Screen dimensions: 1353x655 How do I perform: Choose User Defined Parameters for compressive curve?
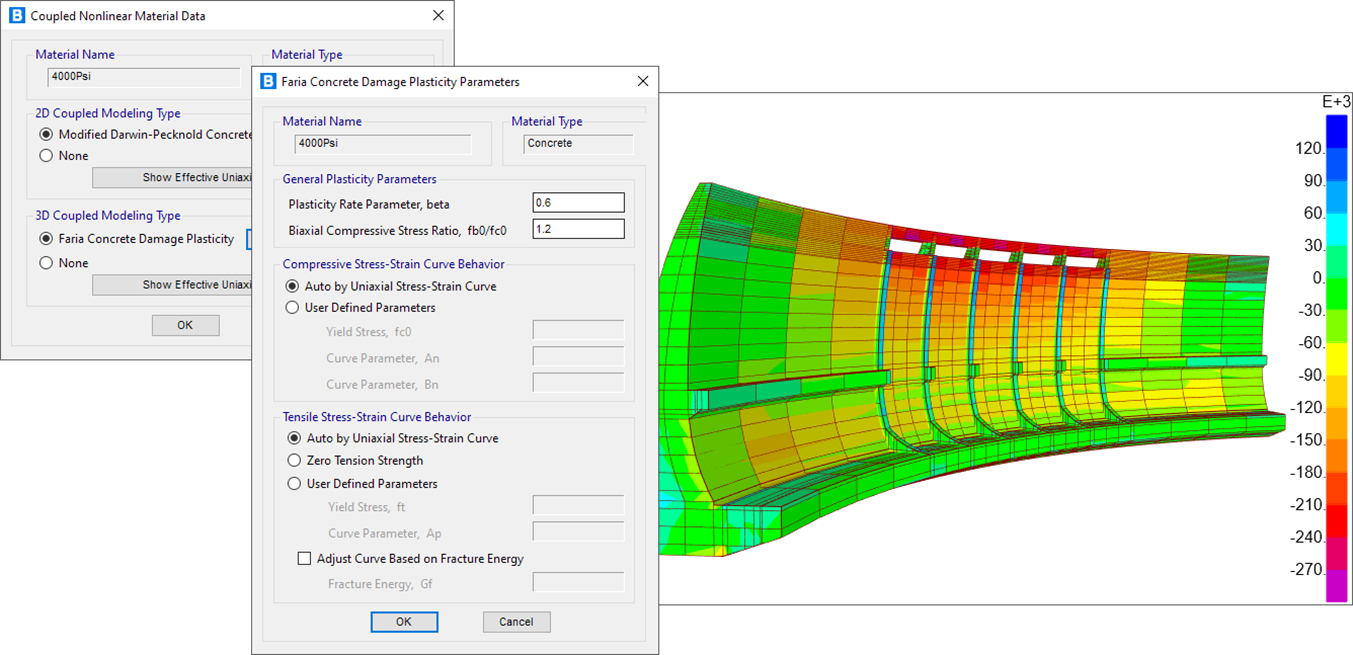tap(293, 308)
